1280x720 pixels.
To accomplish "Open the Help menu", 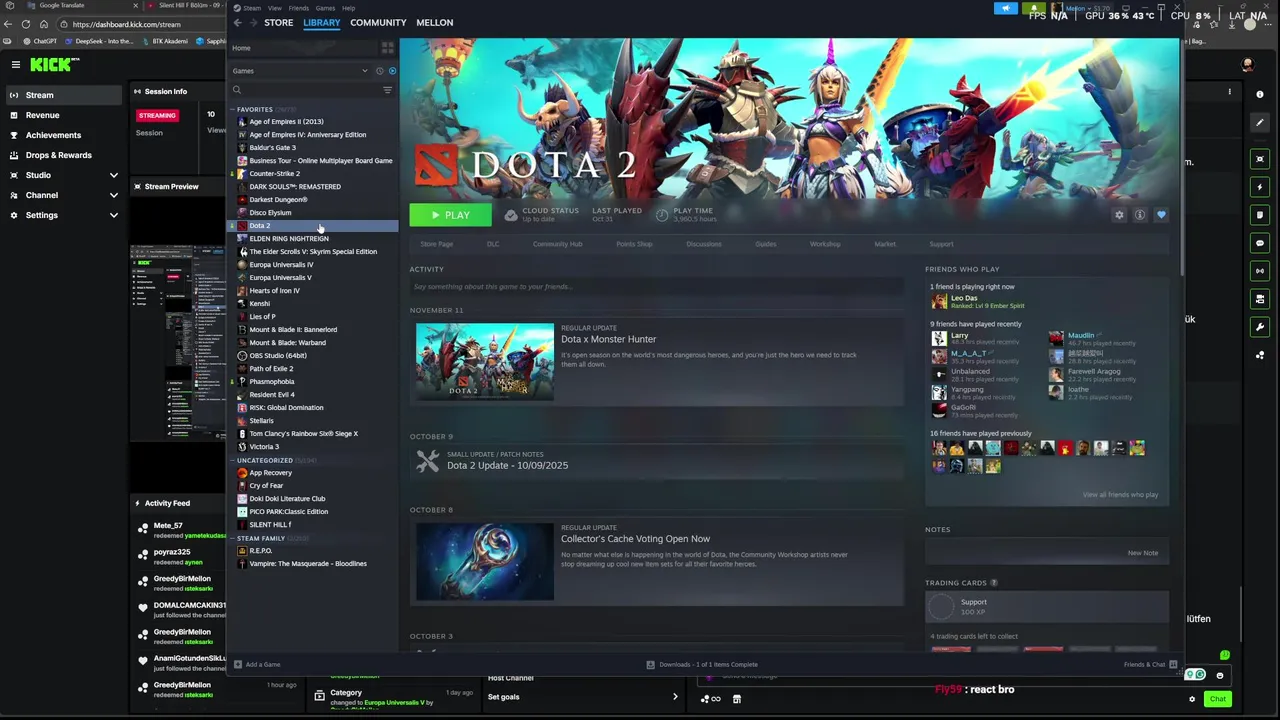I will tap(348, 8).
